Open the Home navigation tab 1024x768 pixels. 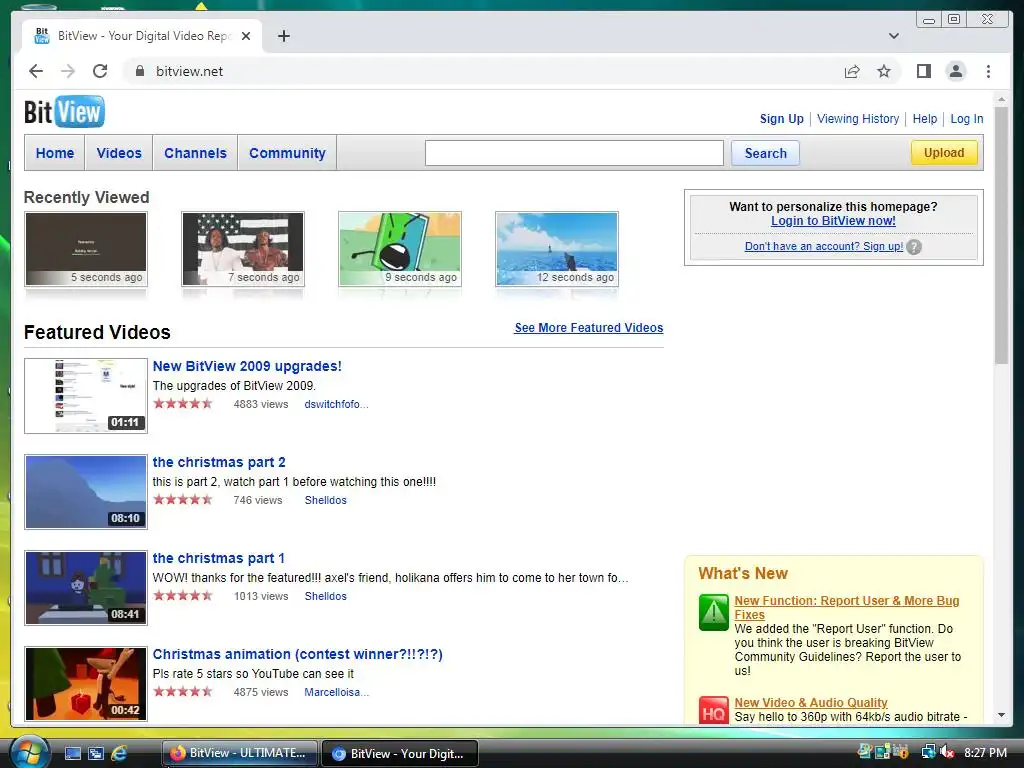point(55,153)
